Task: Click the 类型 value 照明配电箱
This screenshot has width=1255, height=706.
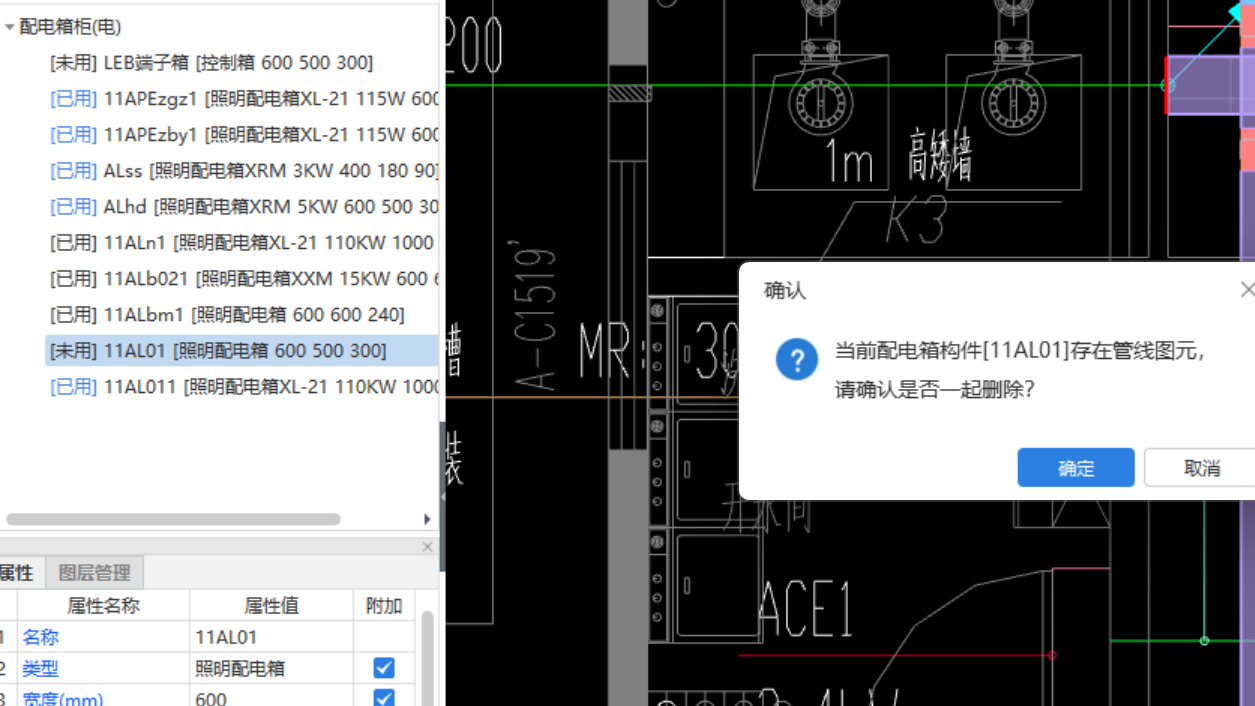Action: 271,668
